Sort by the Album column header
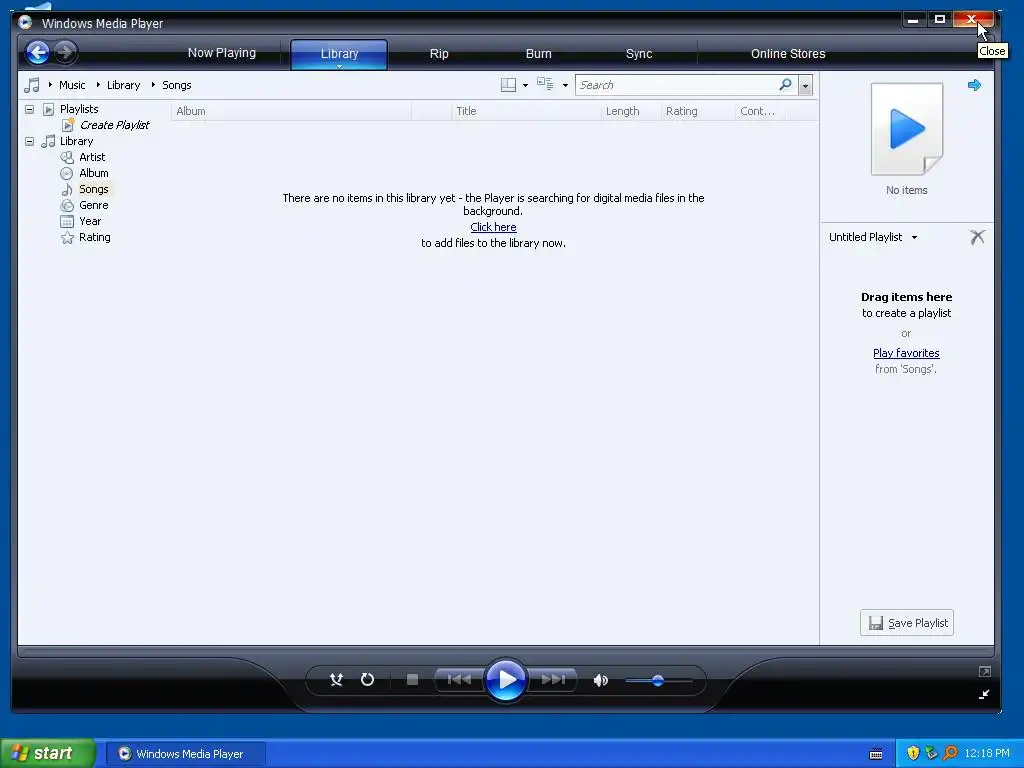 tap(291, 111)
